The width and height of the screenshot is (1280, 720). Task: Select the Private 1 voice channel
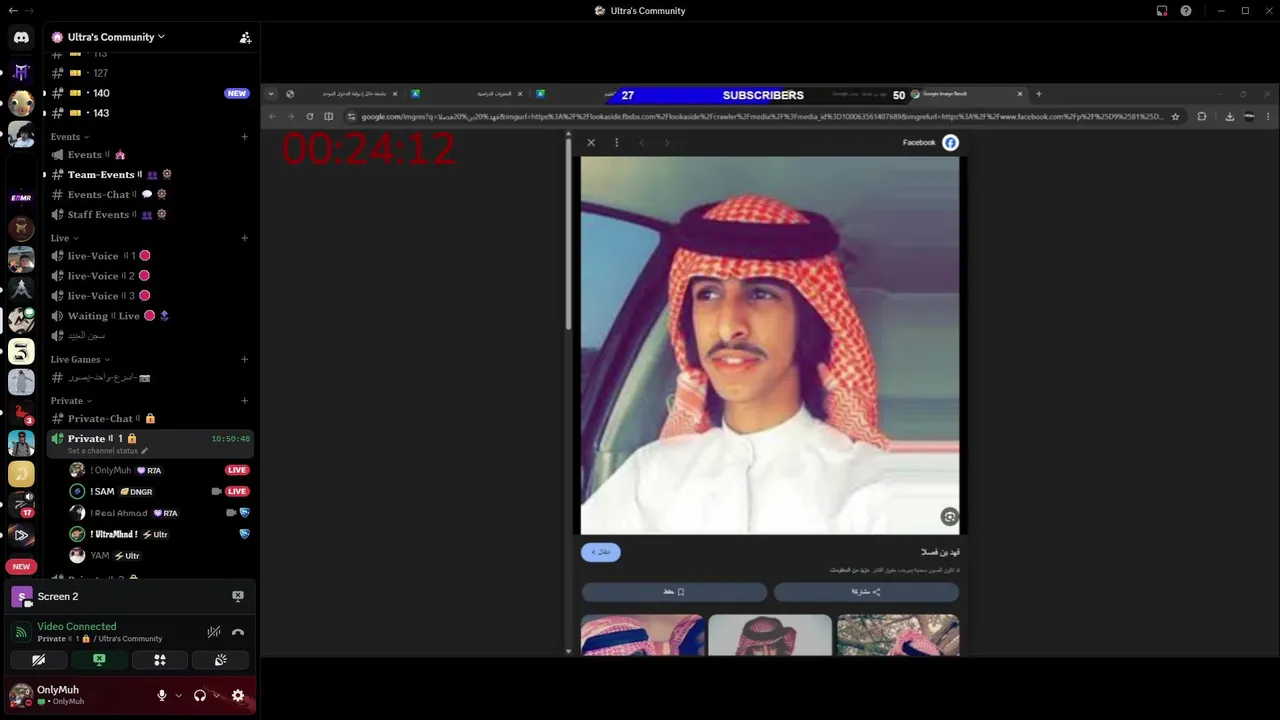149,443
